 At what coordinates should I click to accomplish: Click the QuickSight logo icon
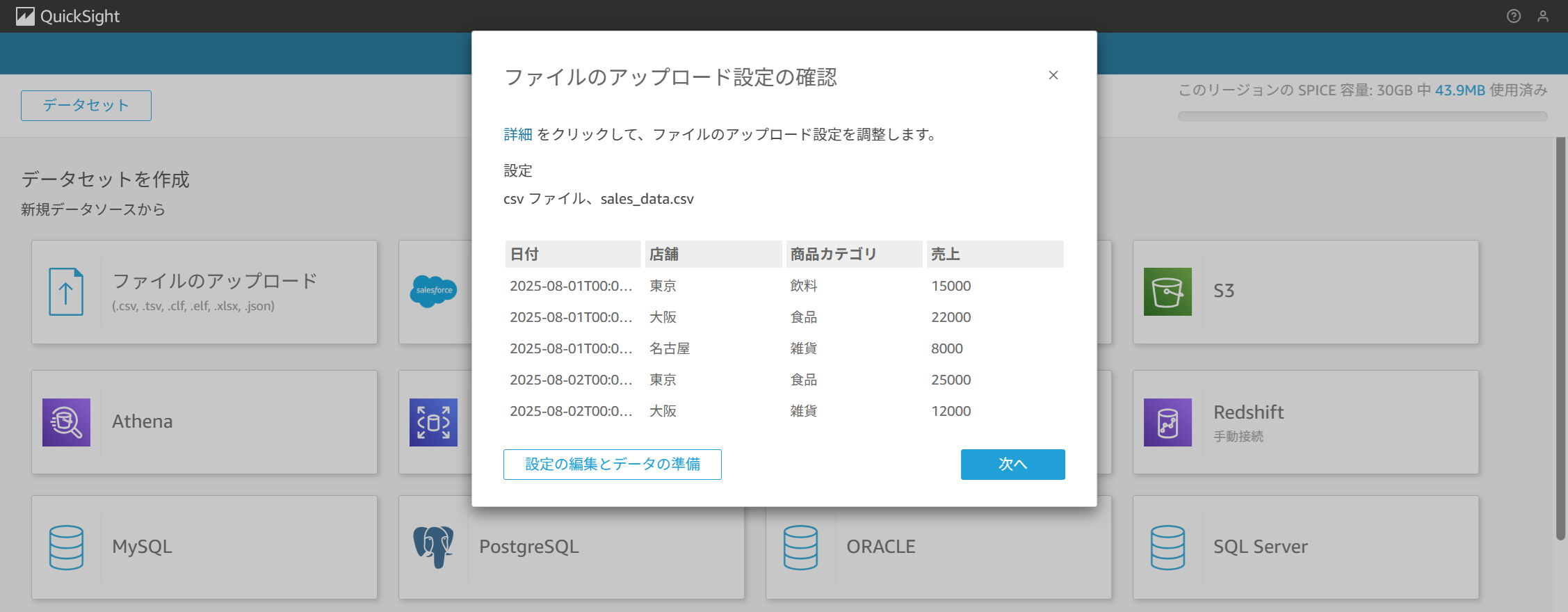[25, 16]
